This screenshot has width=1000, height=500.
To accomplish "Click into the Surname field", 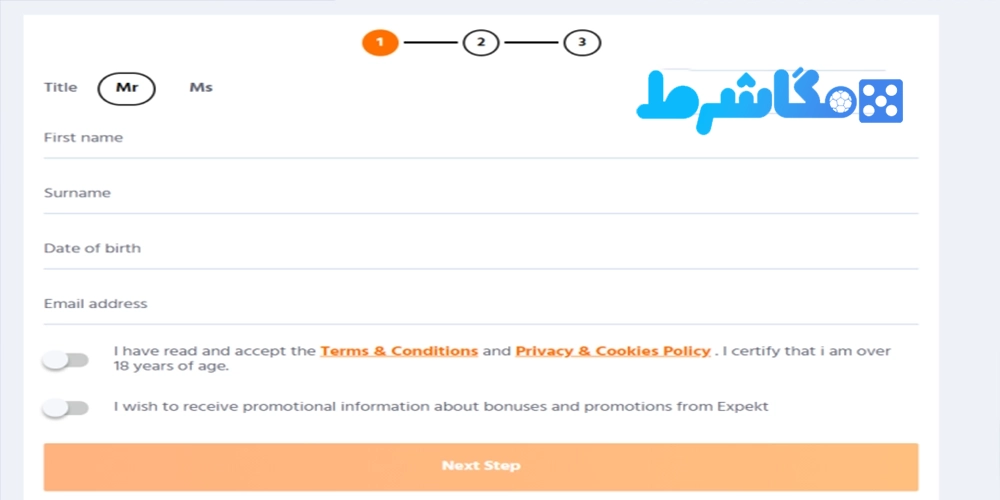I will 481,194.
